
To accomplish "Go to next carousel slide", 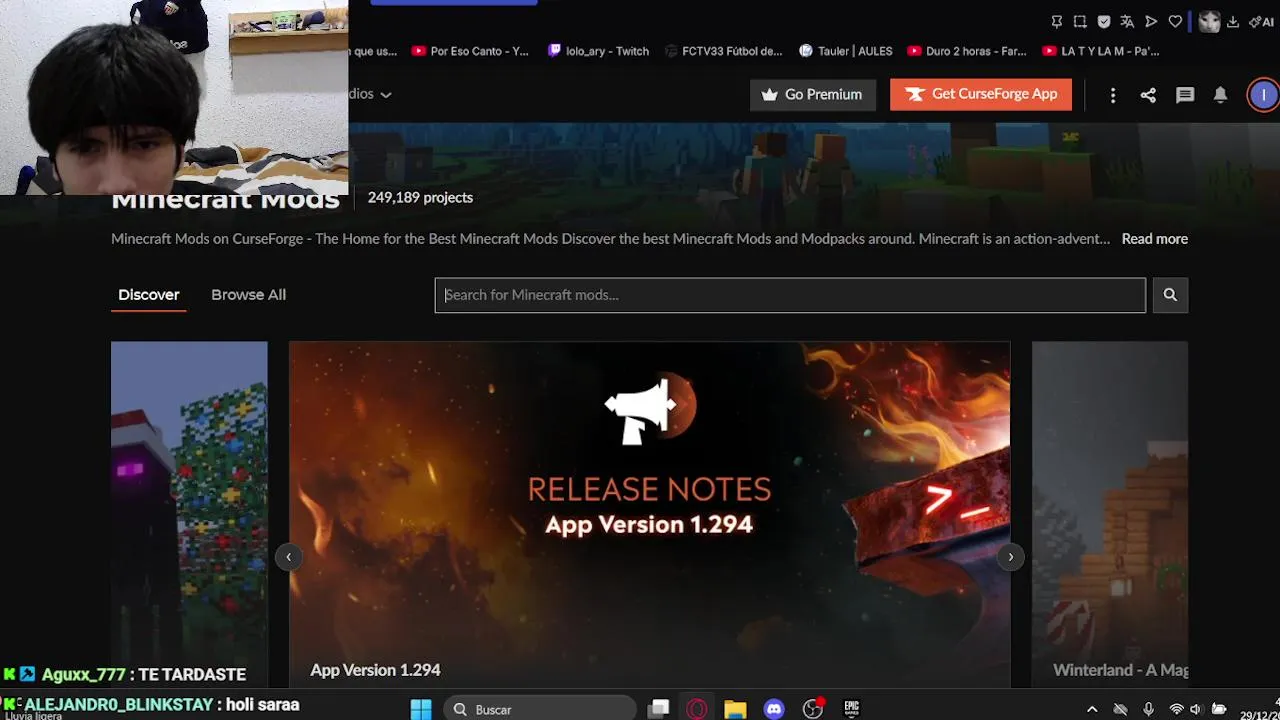I will coord(1011,557).
